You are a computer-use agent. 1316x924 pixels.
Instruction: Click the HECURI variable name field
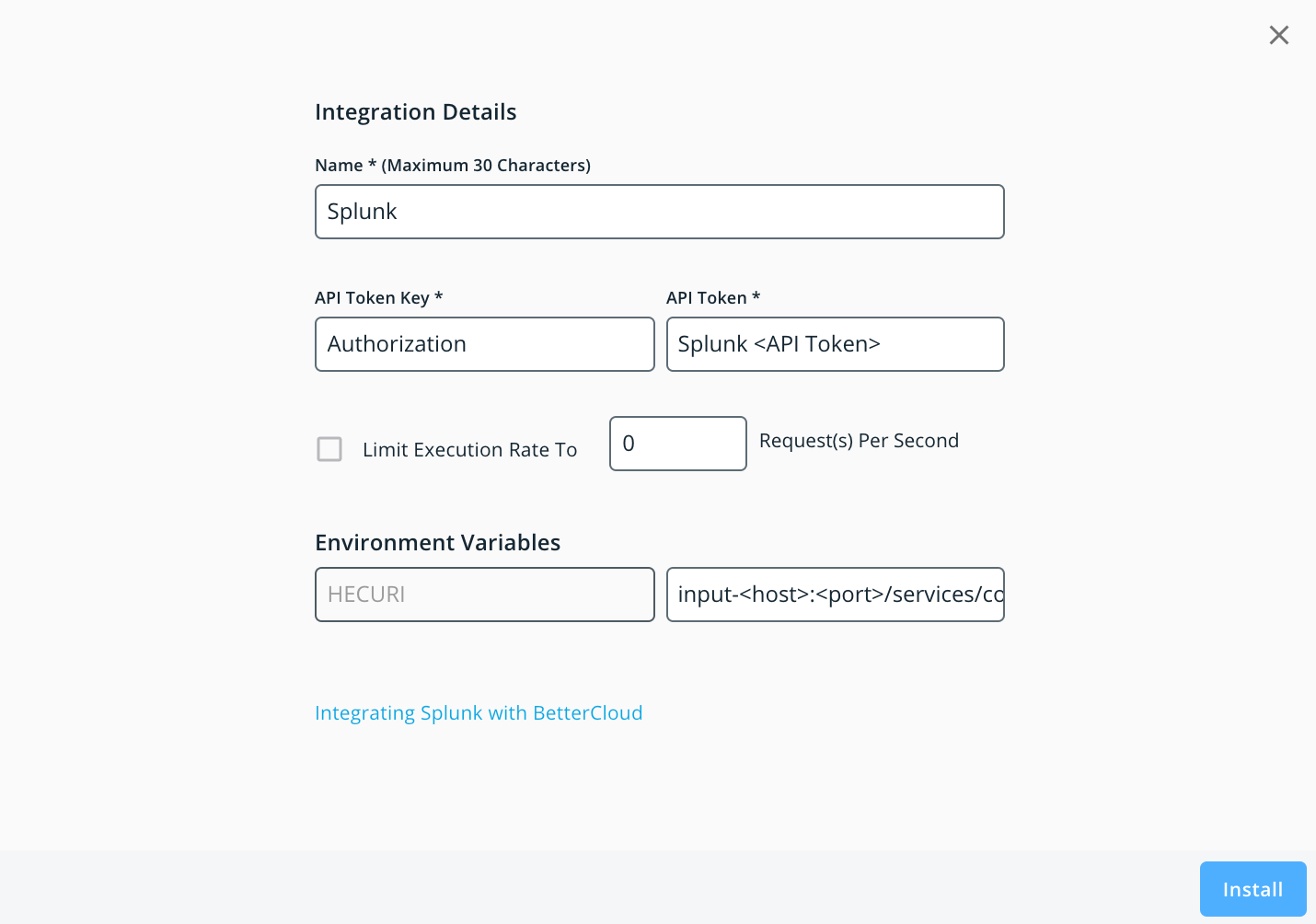pyautogui.click(x=484, y=595)
